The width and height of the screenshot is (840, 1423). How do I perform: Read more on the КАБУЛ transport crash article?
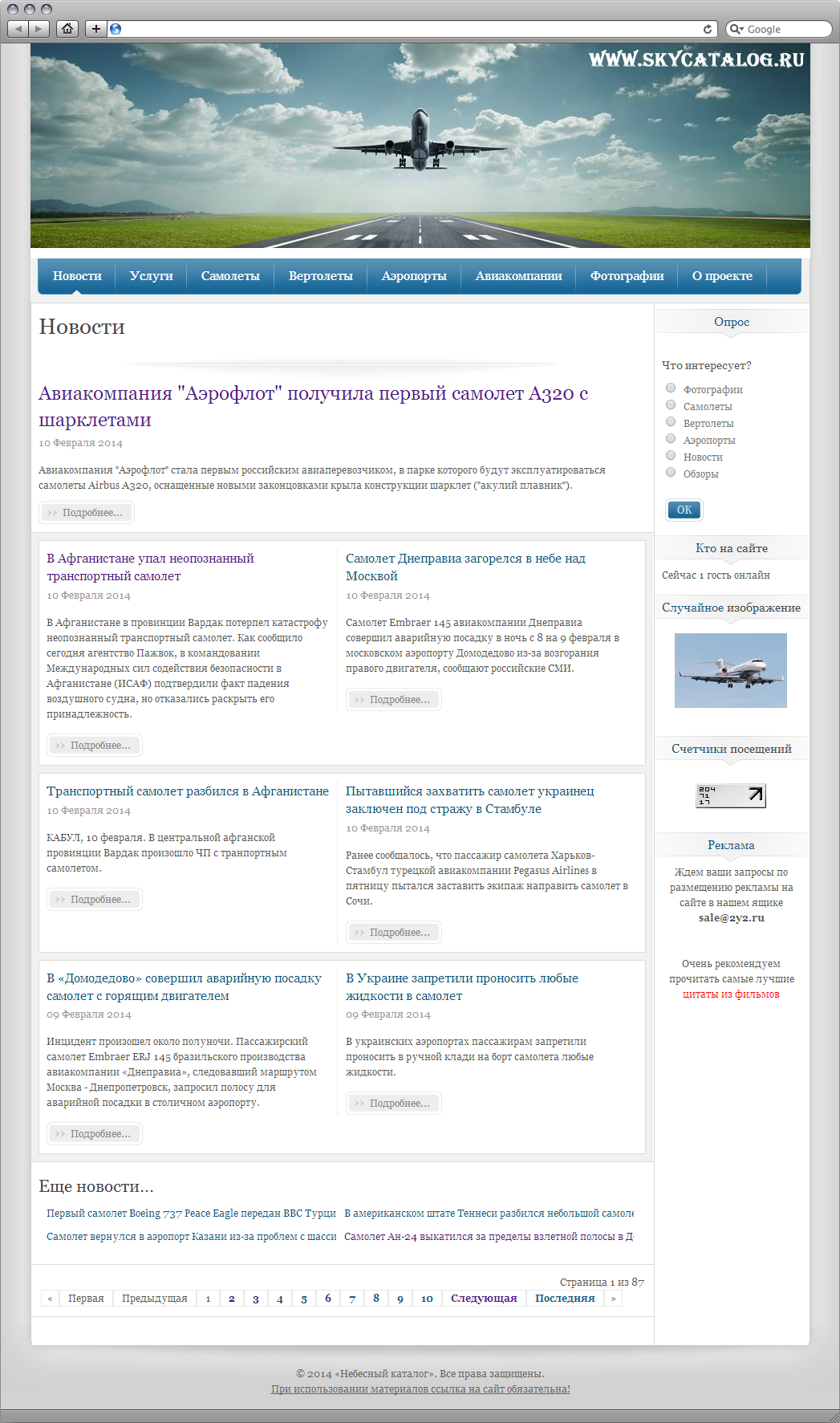[95, 899]
